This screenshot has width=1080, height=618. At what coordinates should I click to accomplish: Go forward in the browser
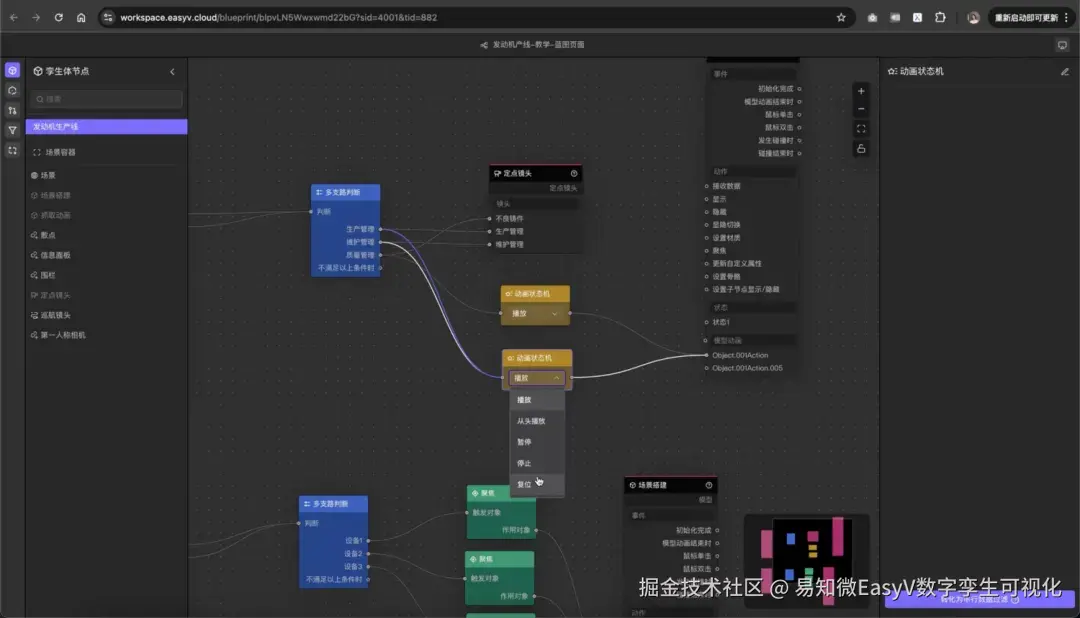[x=36, y=18]
